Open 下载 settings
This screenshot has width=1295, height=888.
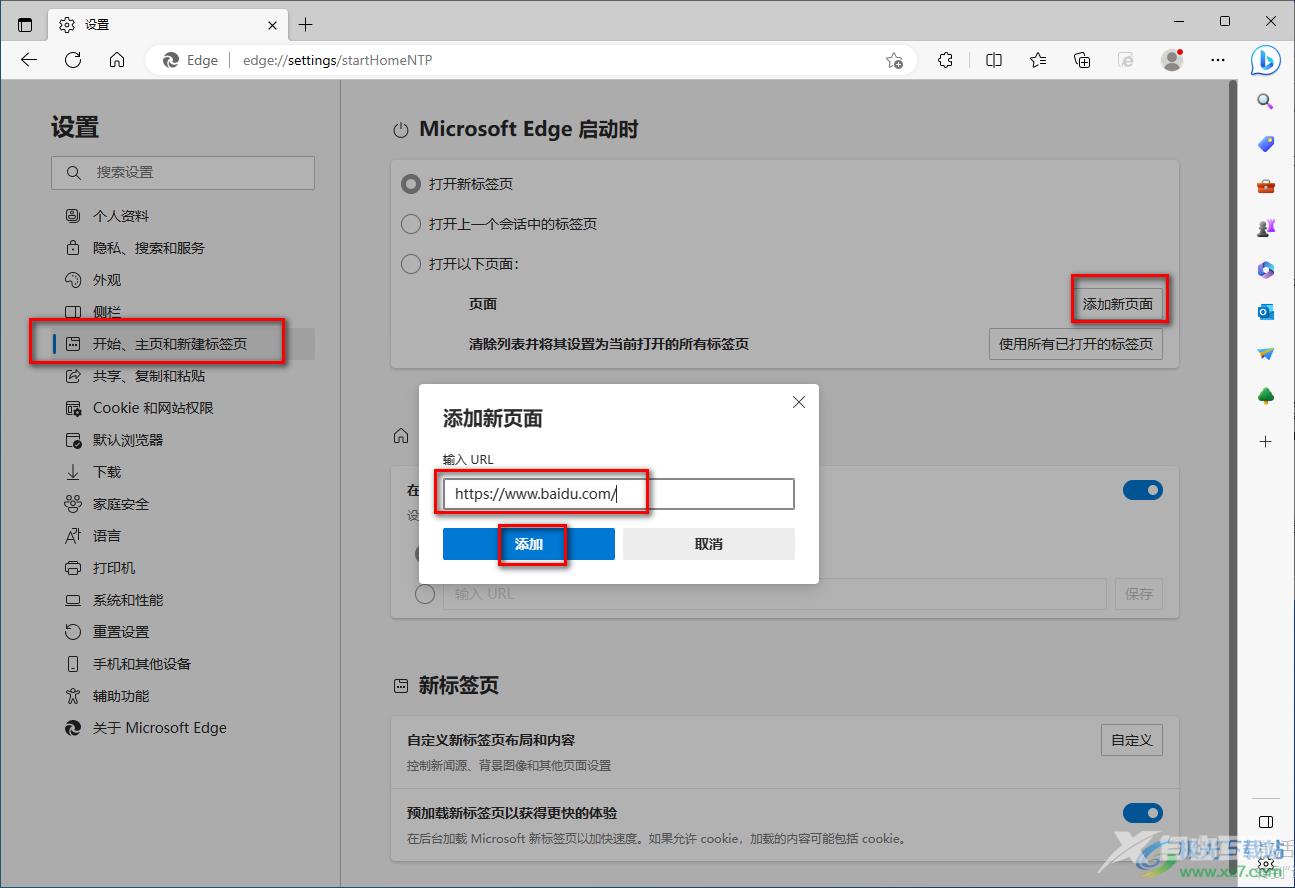[107, 472]
